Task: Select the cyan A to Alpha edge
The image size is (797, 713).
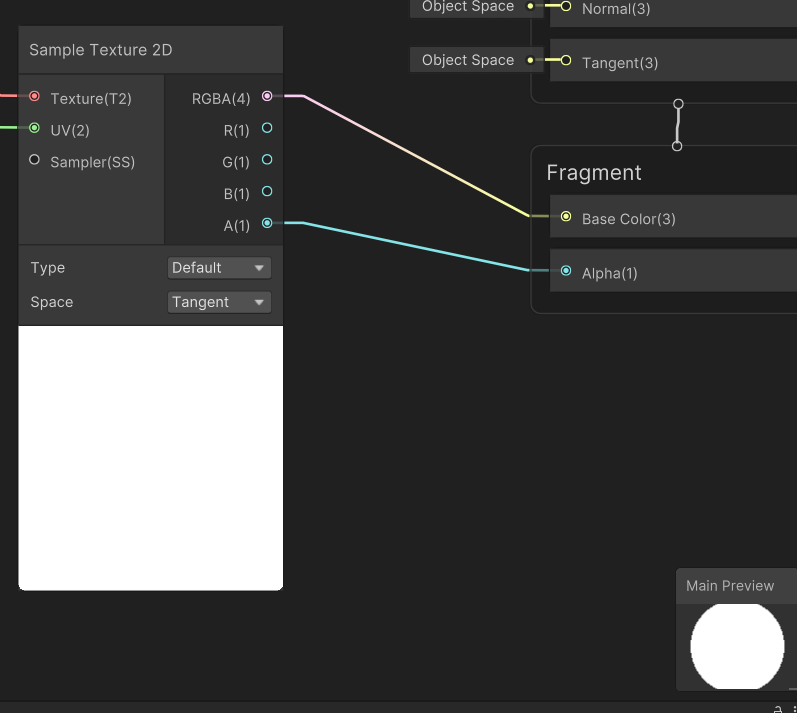Action: coord(416,246)
